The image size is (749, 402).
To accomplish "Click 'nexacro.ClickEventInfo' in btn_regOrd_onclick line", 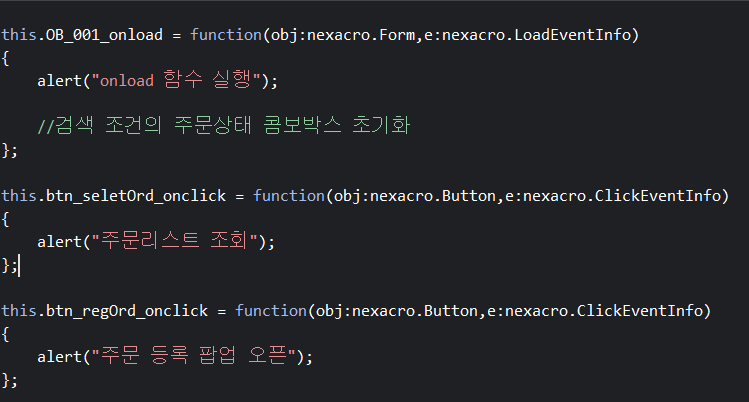I will [604, 311].
